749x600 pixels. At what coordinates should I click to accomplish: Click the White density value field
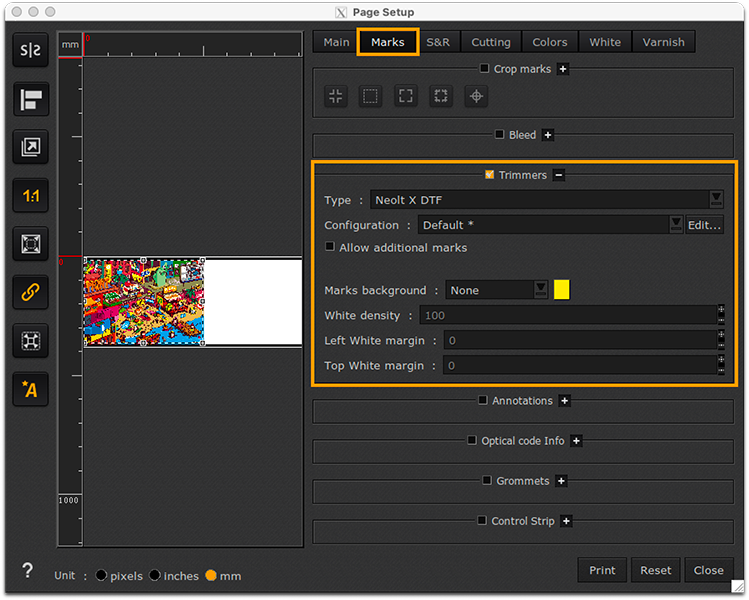coord(568,315)
